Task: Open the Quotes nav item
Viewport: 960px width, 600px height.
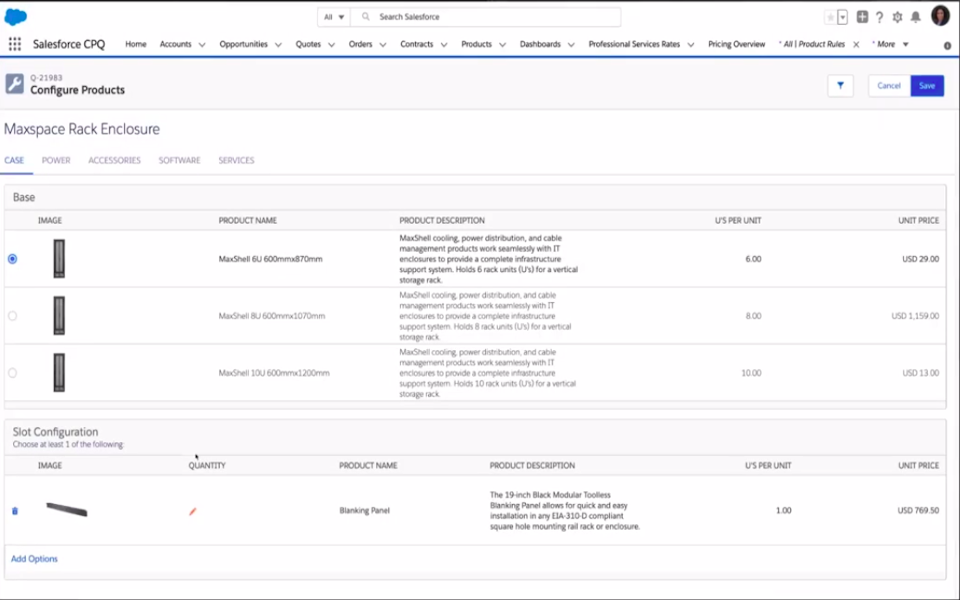Action: 308,44
